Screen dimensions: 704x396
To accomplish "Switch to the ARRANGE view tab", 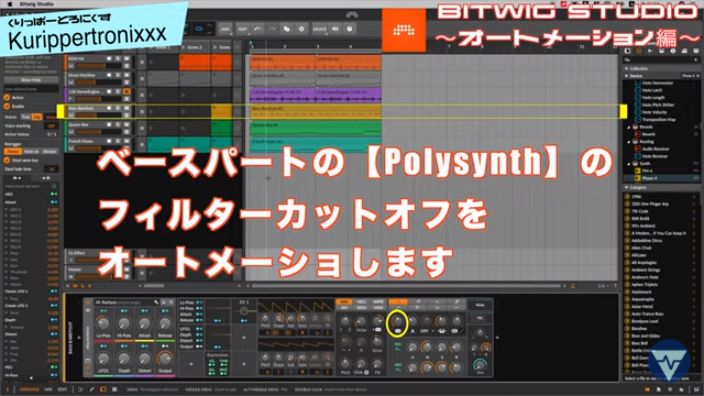I will 30,389.
